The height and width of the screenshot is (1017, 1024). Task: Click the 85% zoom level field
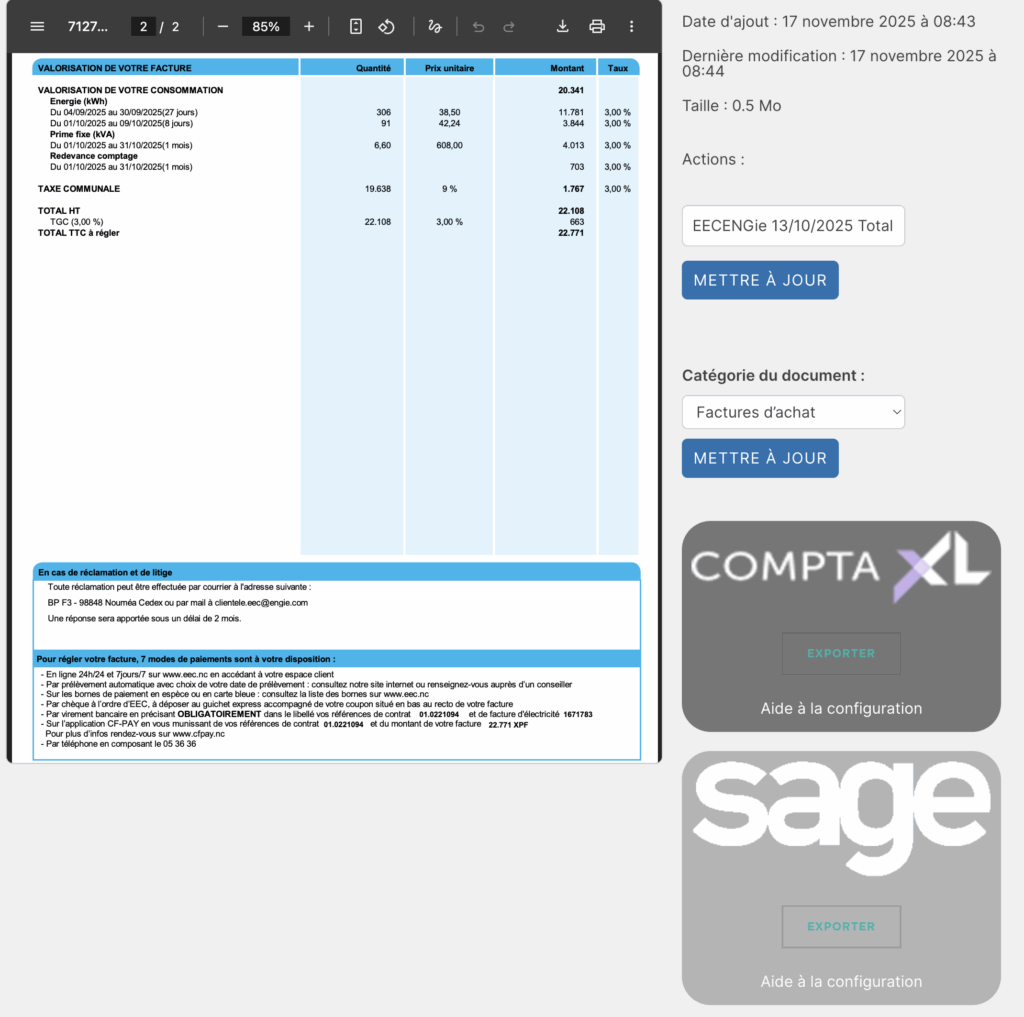[266, 26]
